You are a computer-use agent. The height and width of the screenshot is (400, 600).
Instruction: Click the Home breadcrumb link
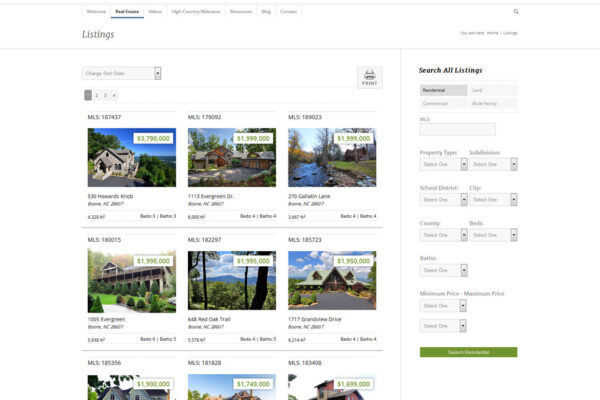coord(492,33)
